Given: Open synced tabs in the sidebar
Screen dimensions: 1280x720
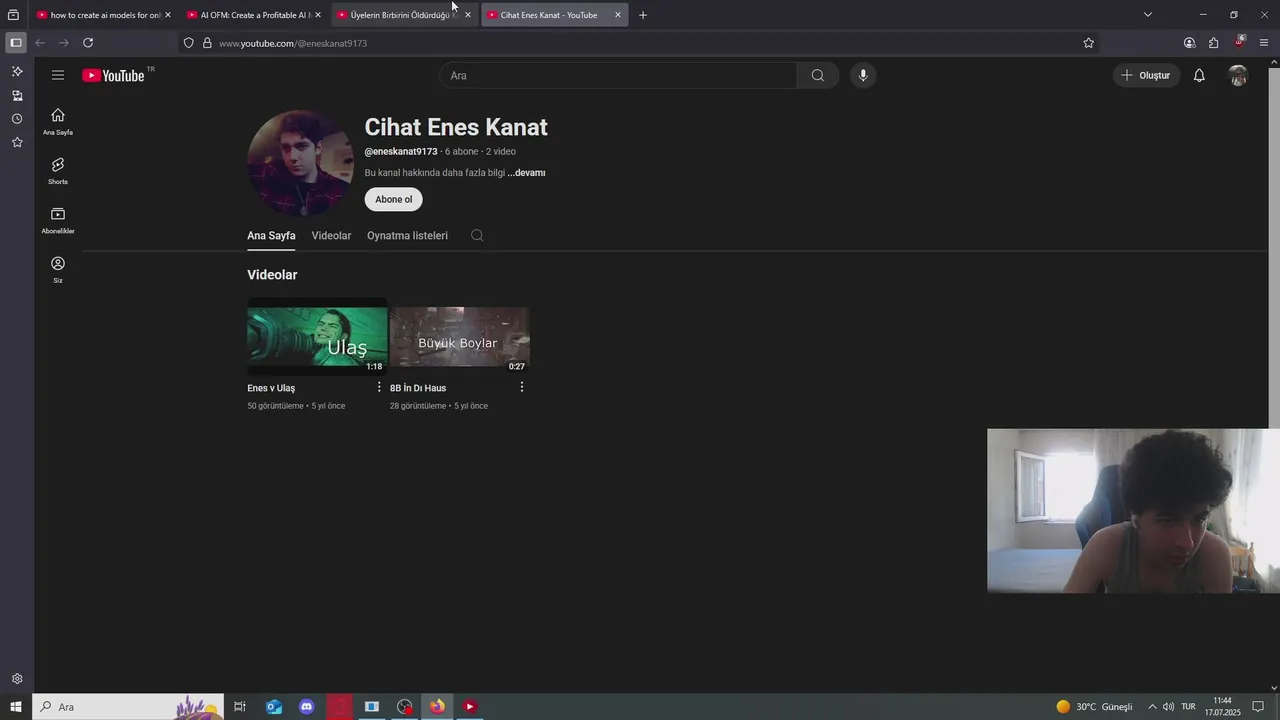Looking at the screenshot, I should point(17,96).
